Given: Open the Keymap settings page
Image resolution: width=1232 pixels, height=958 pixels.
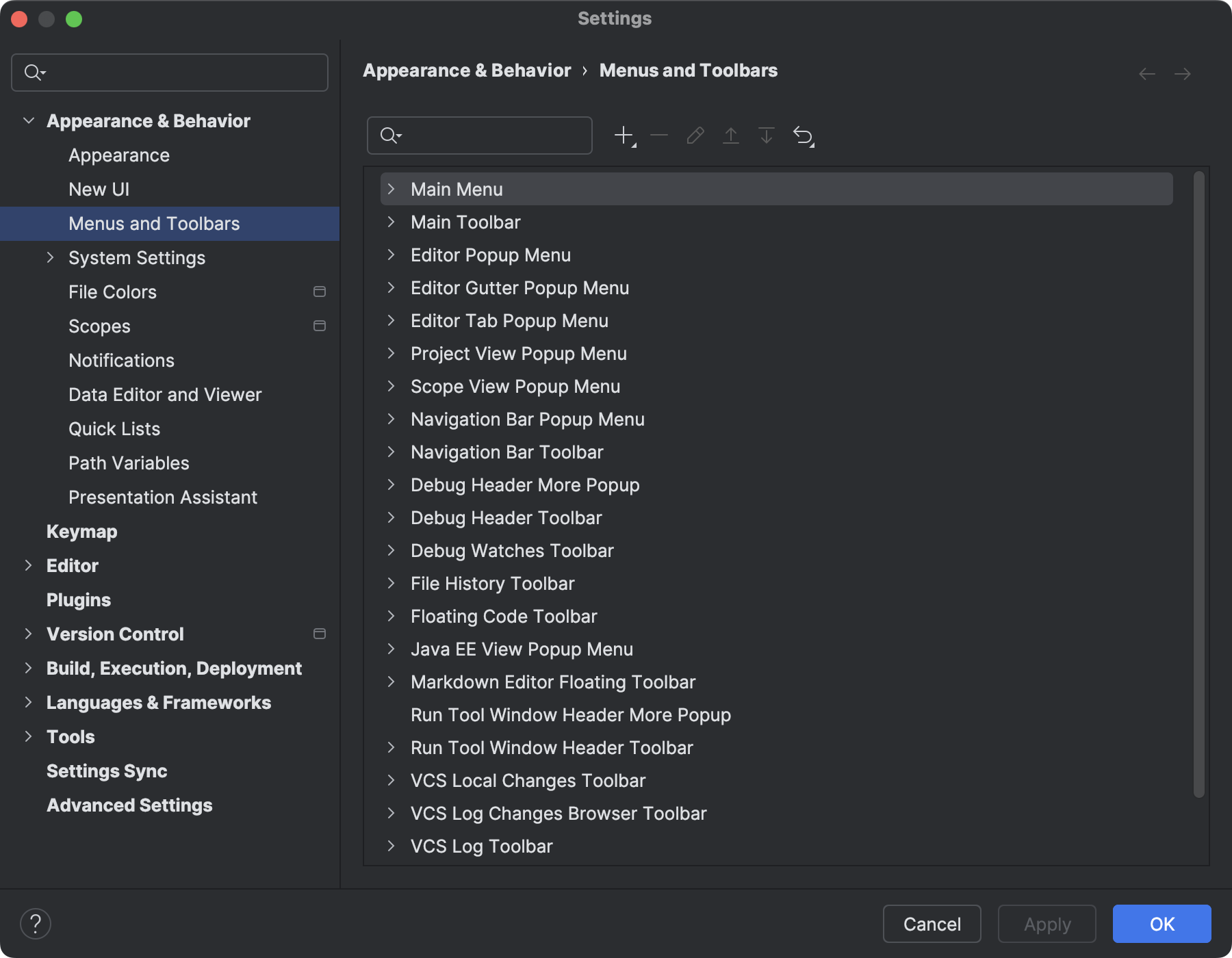Looking at the screenshot, I should click(x=82, y=531).
